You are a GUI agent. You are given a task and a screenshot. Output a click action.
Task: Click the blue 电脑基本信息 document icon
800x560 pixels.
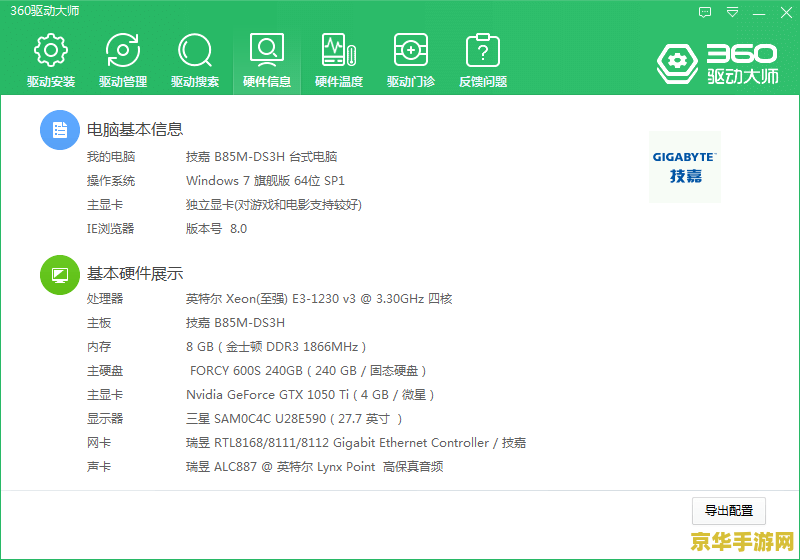[x=60, y=130]
